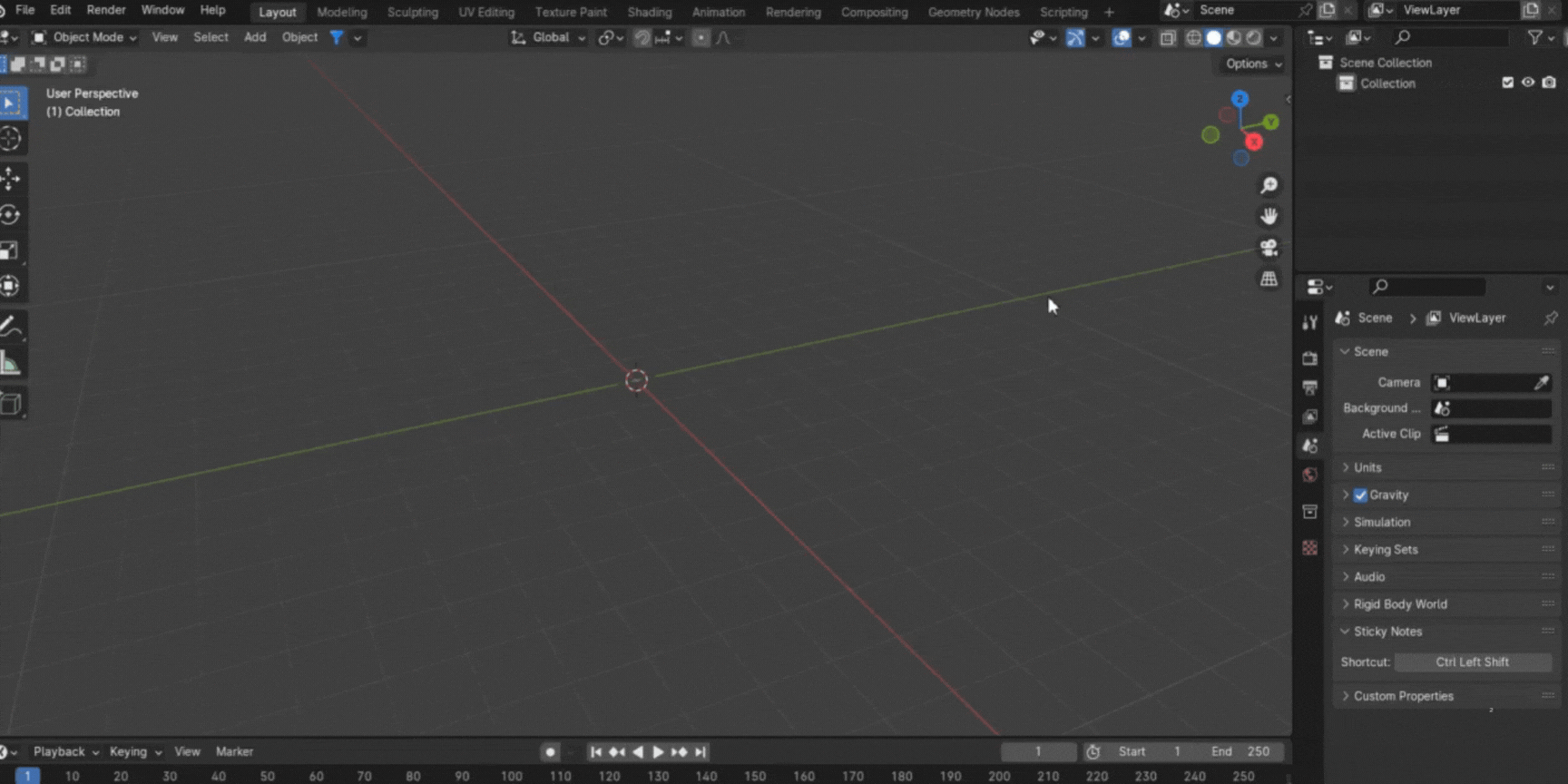Select the Move tool in toolbar
The width and height of the screenshot is (1568, 784).
pyautogui.click(x=11, y=179)
